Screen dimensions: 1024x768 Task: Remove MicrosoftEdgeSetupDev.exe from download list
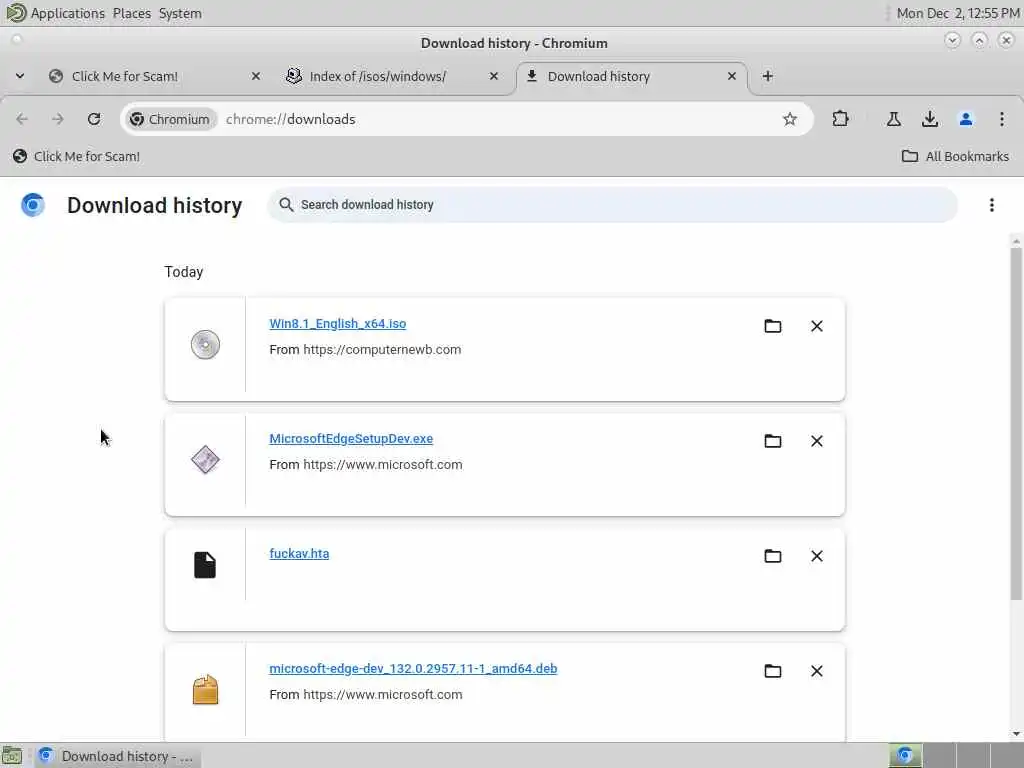[817, 441]
